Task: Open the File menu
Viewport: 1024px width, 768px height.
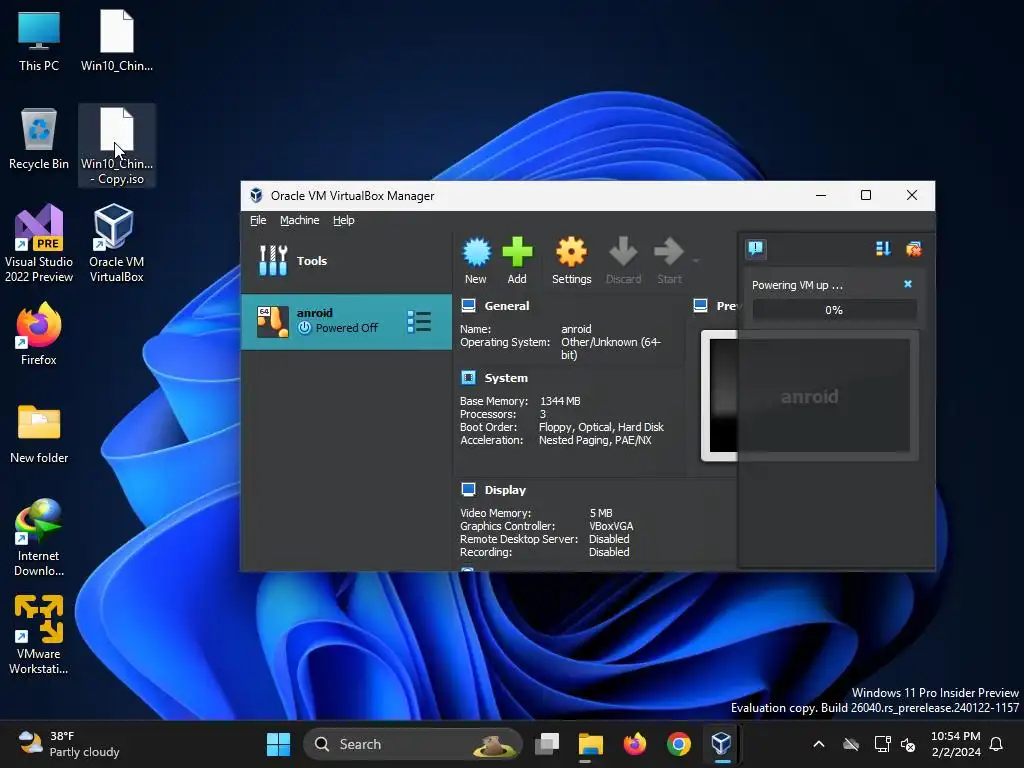Action: click(258, 220)
